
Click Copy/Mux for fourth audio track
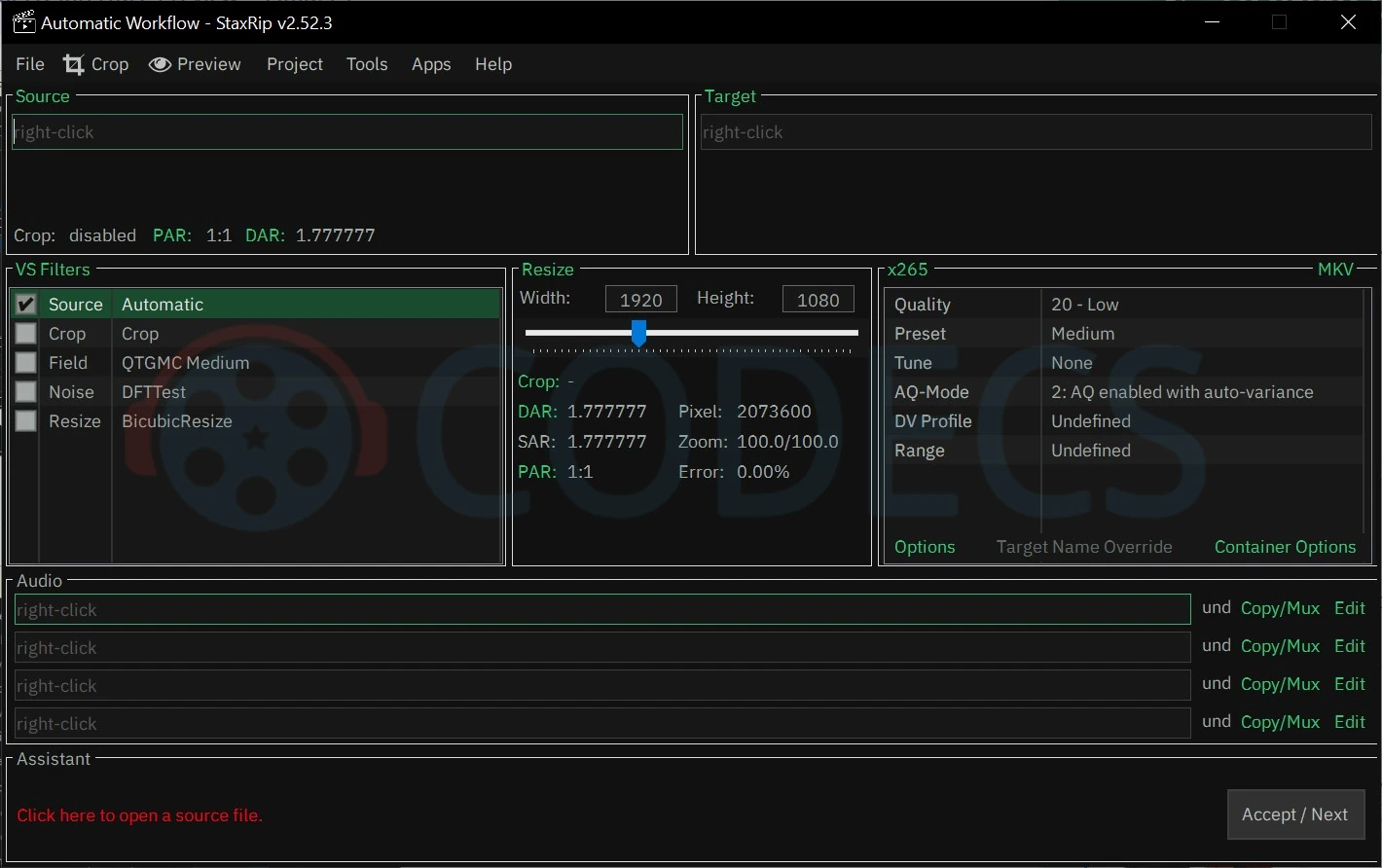pyautogui.click(x=1280, y=722)
